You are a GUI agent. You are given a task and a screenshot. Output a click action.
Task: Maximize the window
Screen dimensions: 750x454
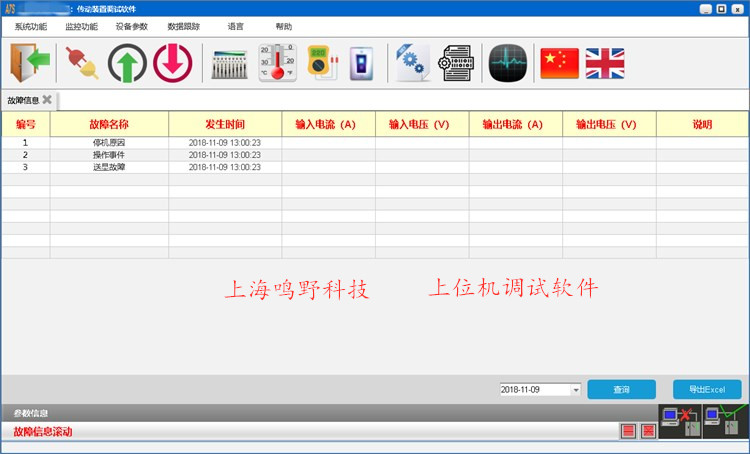click(x=721, y=9)
